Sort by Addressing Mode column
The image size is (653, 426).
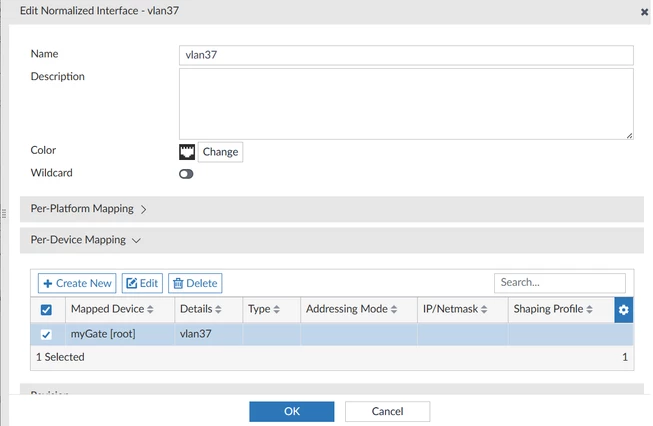(351, 309)
